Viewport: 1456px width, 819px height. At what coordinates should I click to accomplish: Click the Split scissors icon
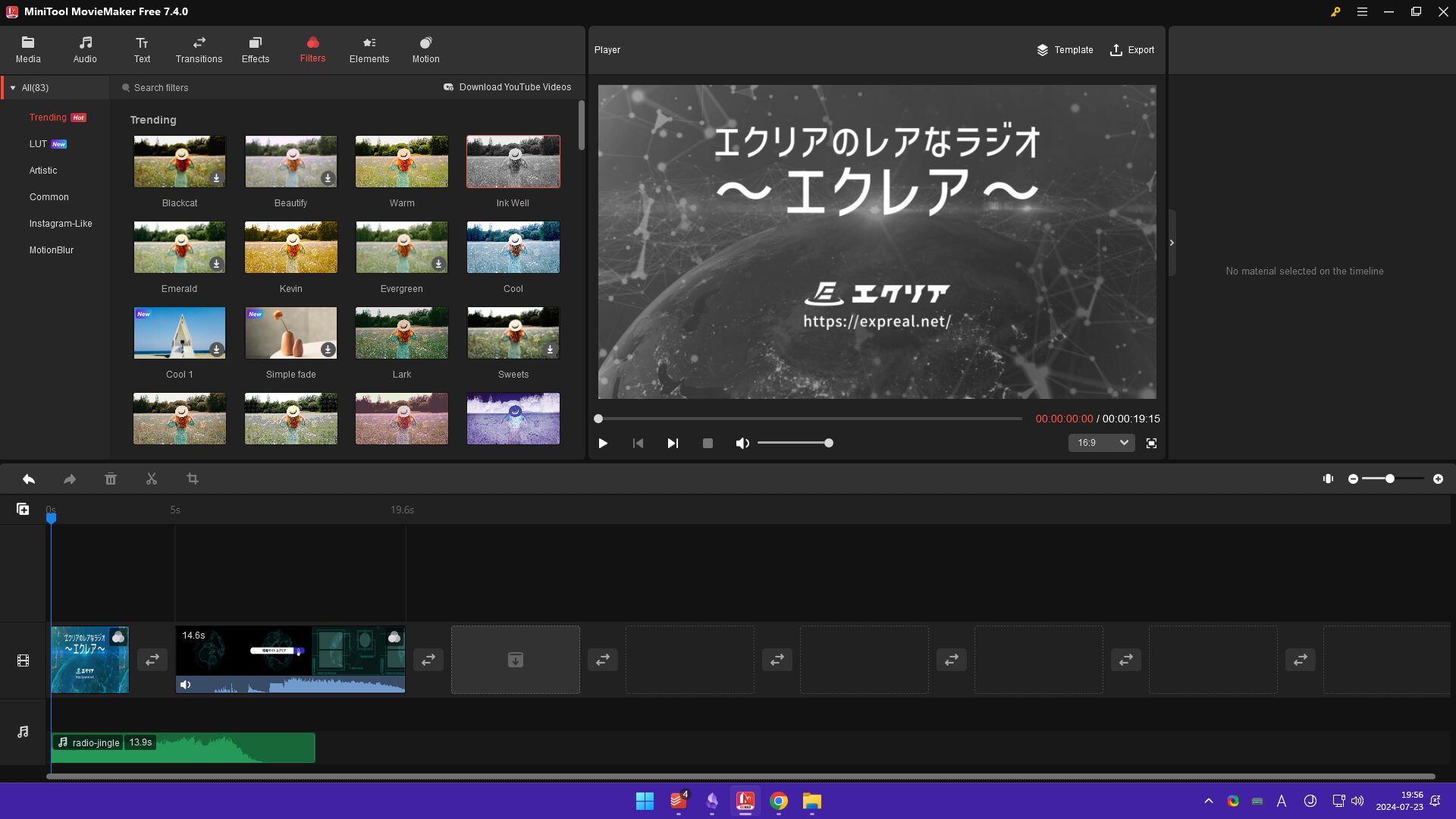point(152,479)
